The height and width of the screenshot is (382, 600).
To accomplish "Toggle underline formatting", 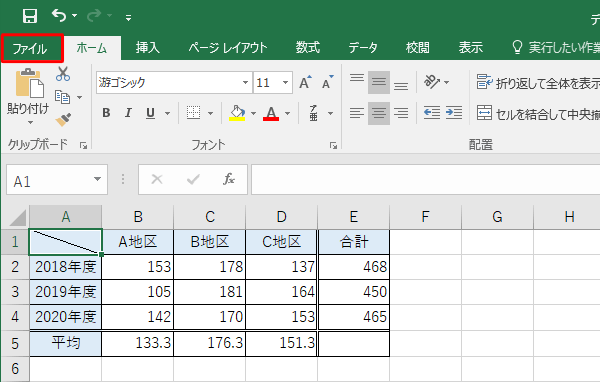I will [x=150, y=113].
